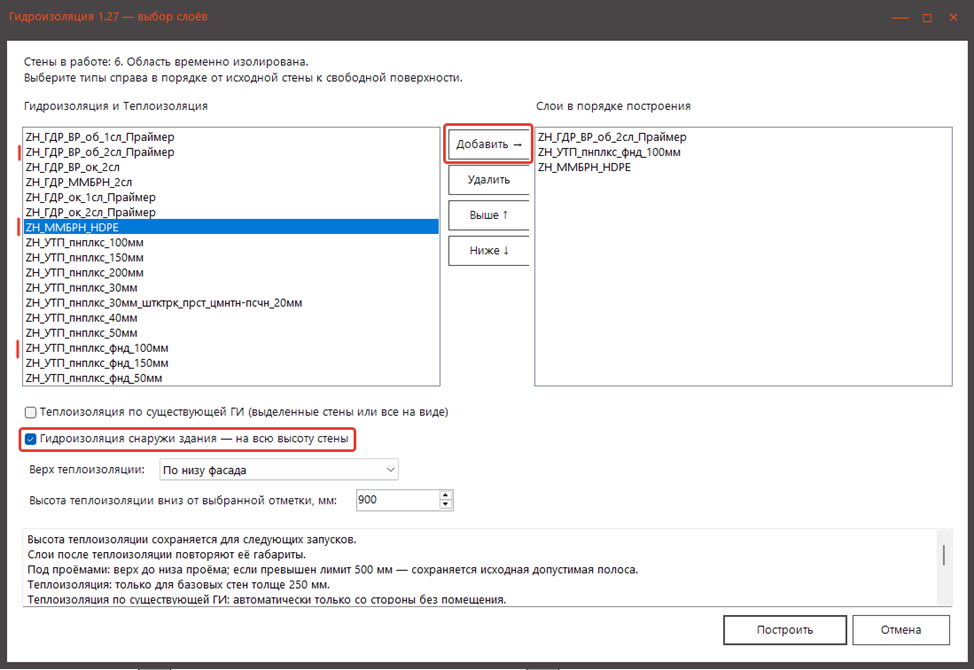Enable Теплоизоляция по существующей ГИ checkbox

pos(30,412)
